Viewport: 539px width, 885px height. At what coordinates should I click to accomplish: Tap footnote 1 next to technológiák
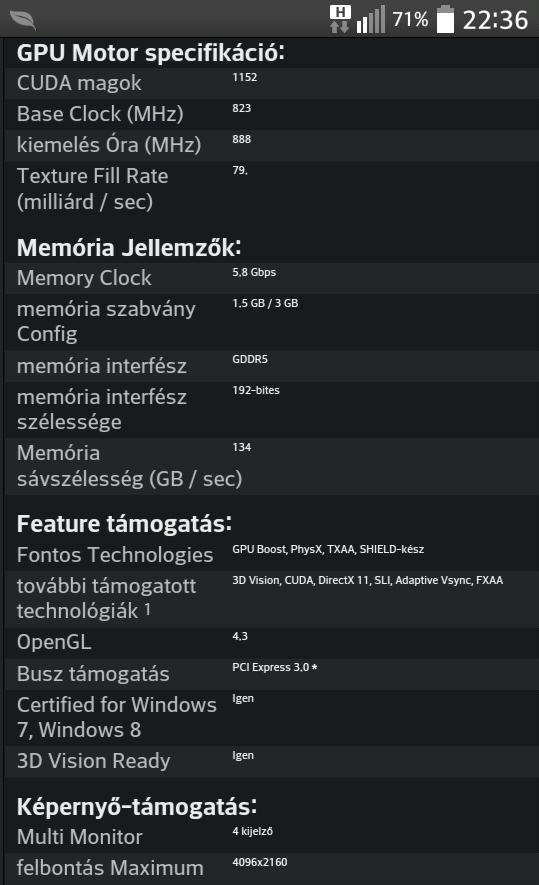click(x=147, y=609)
